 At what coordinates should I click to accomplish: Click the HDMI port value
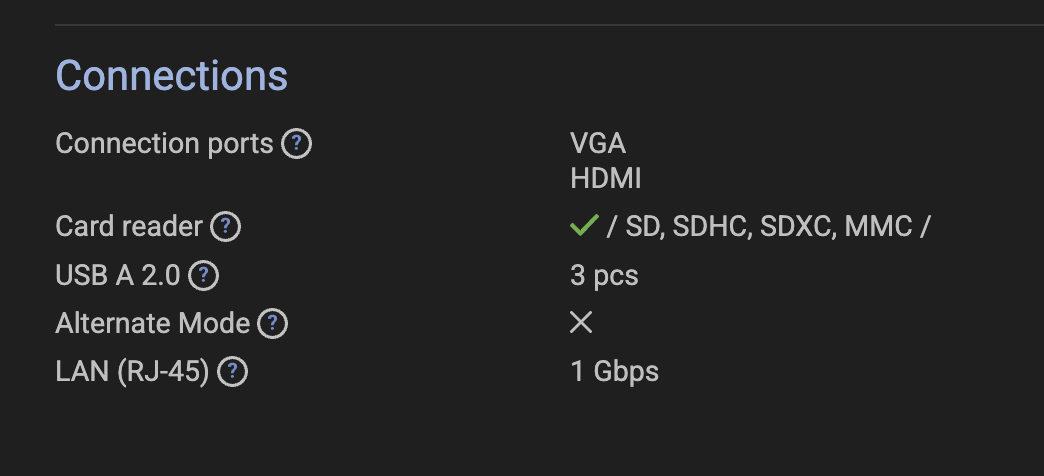pos(605,178)
